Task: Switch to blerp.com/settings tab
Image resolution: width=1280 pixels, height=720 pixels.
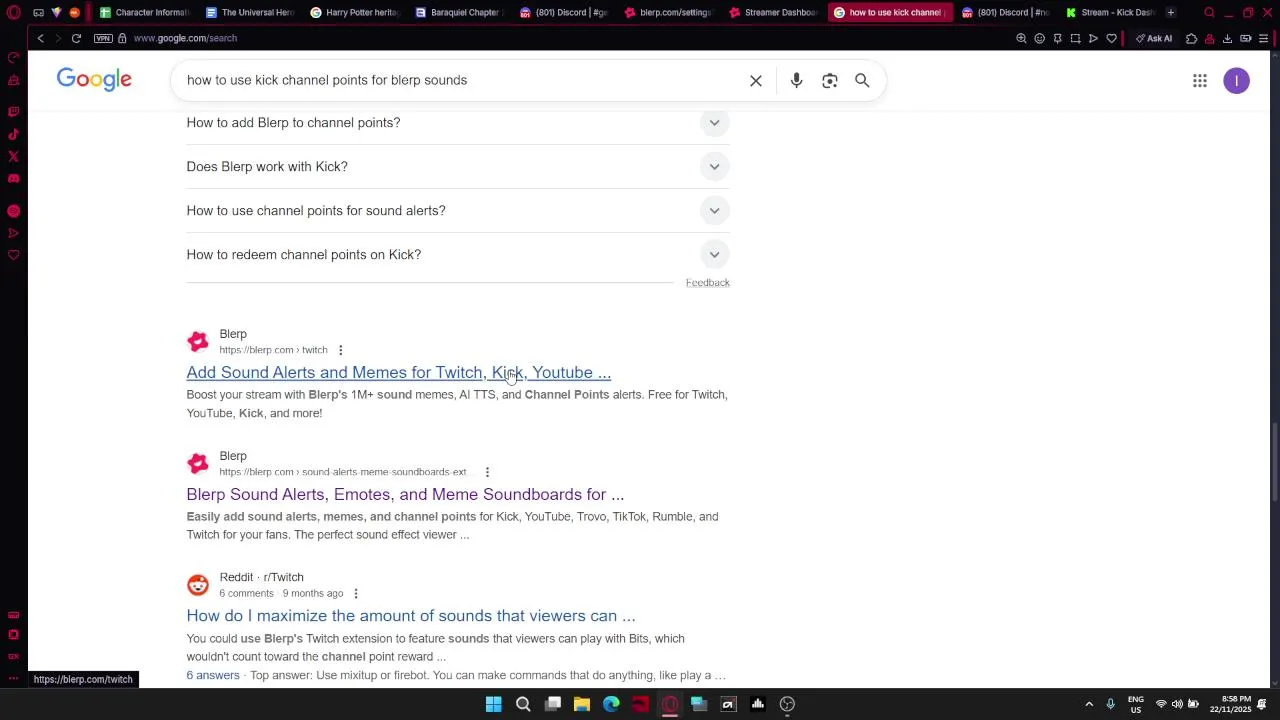Action: pos(670,12)
